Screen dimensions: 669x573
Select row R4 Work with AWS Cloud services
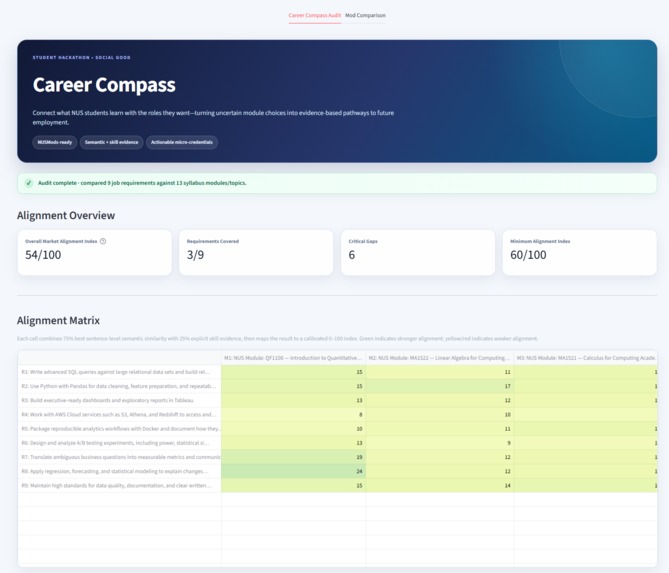tap(119, 414)
